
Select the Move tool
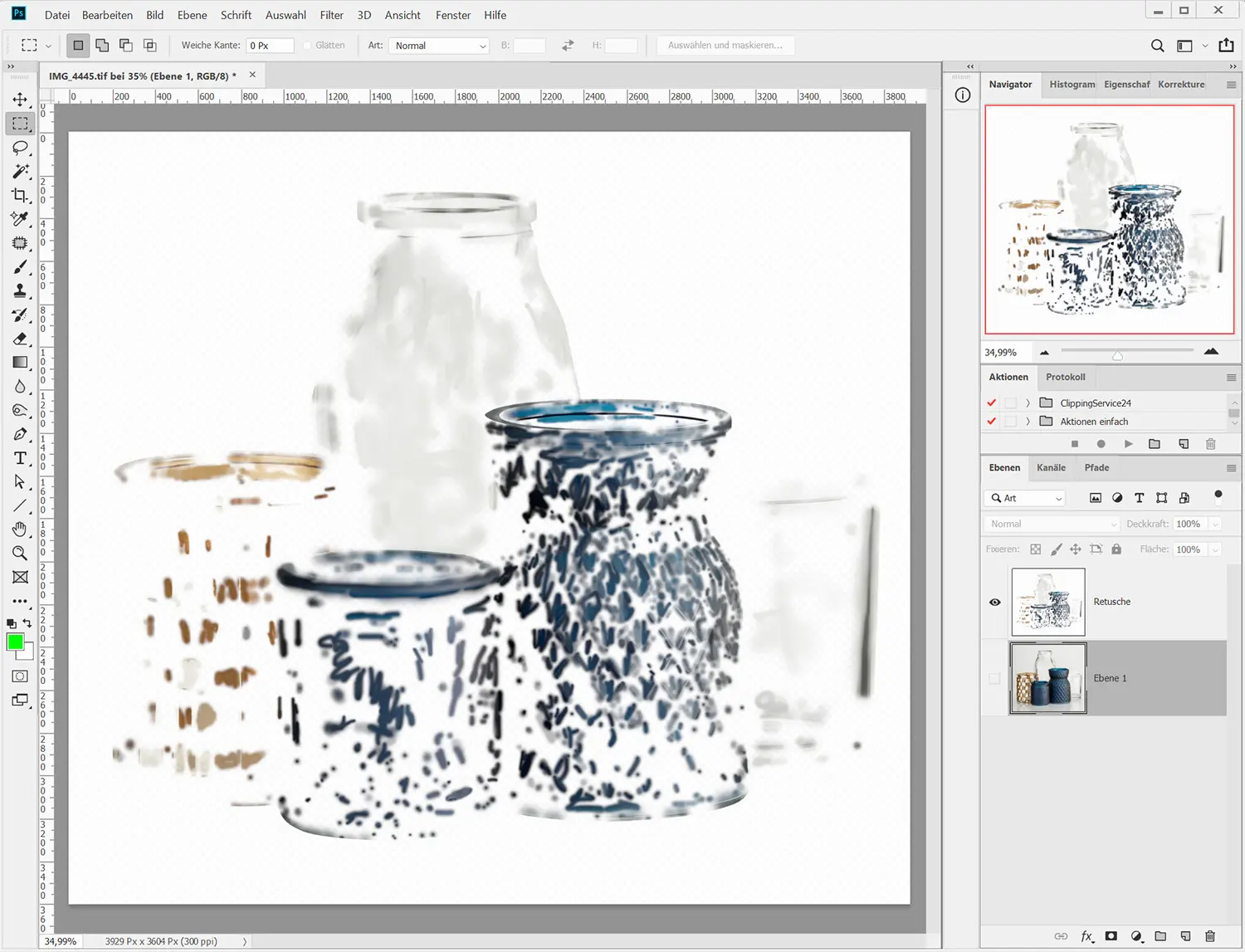(x=20, y=100)
